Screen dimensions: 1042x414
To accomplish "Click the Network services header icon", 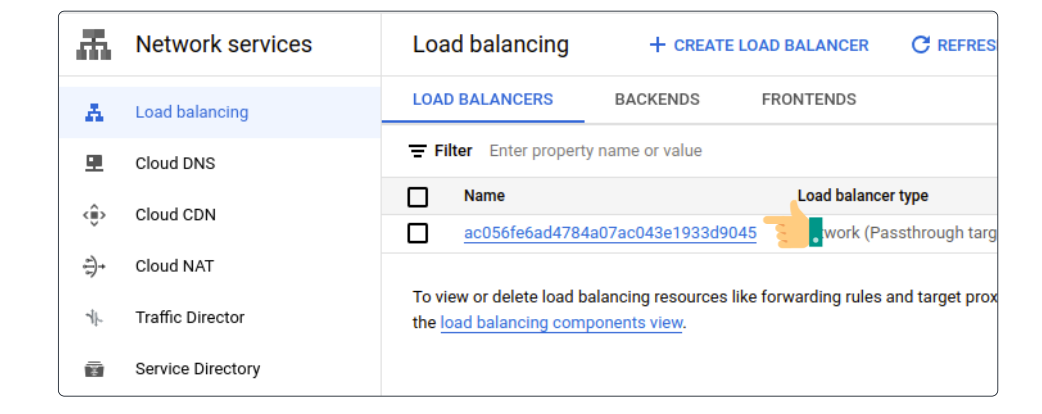I will 94,45.
